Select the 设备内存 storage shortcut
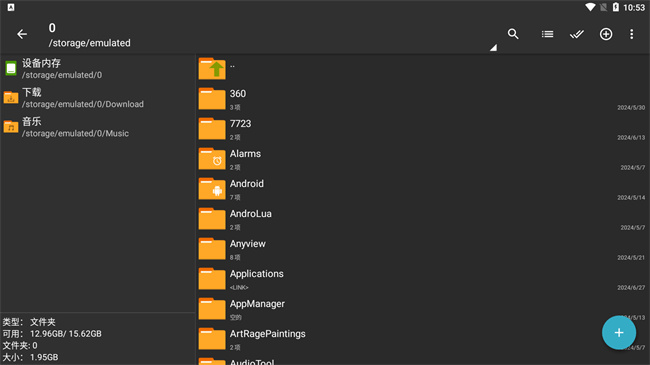Screen dimensions: 650x365 click(x=98, y=69)
